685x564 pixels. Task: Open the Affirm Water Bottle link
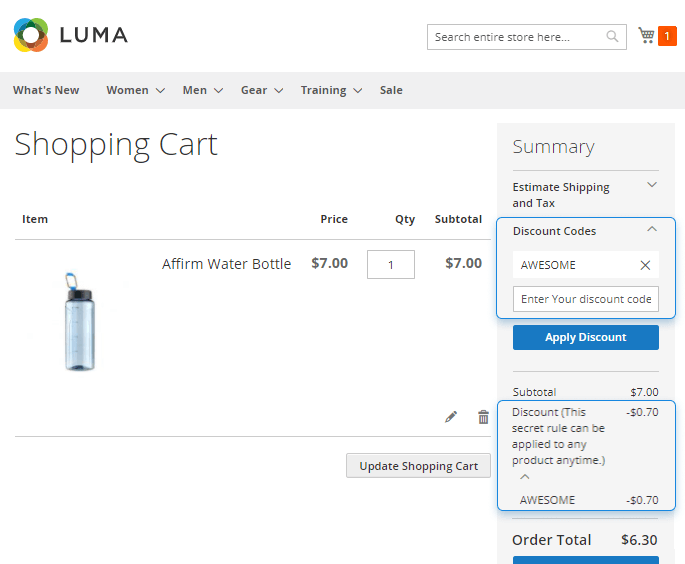click(x=226, y=264)
